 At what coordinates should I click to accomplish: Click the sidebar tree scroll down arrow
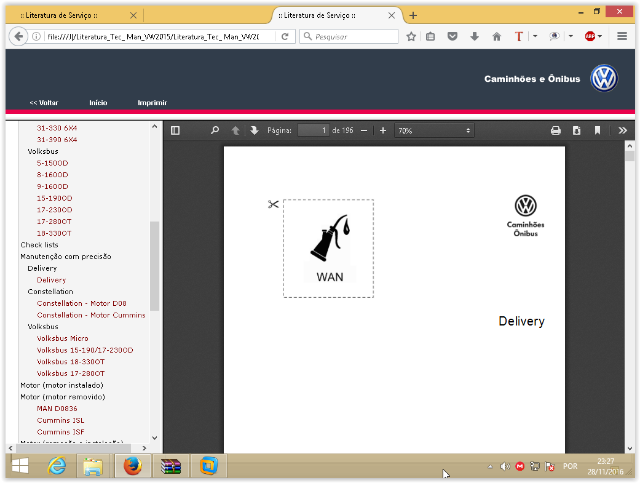pos(154,438)
